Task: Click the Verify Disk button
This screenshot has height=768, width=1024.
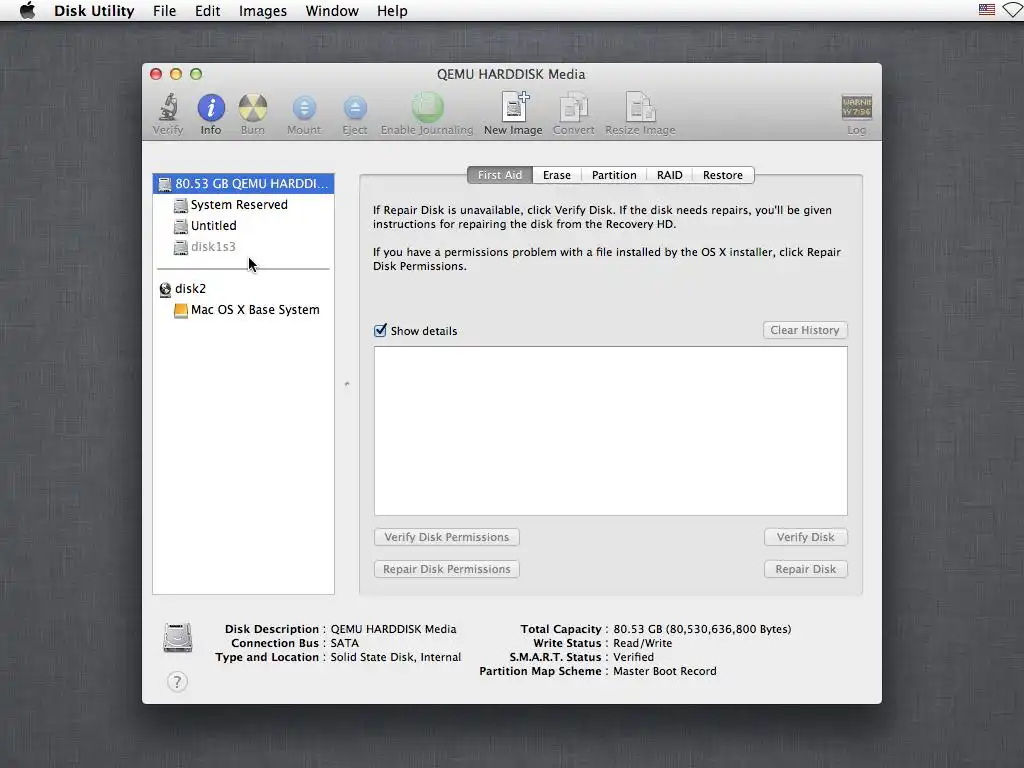Action: coord(806,537)
